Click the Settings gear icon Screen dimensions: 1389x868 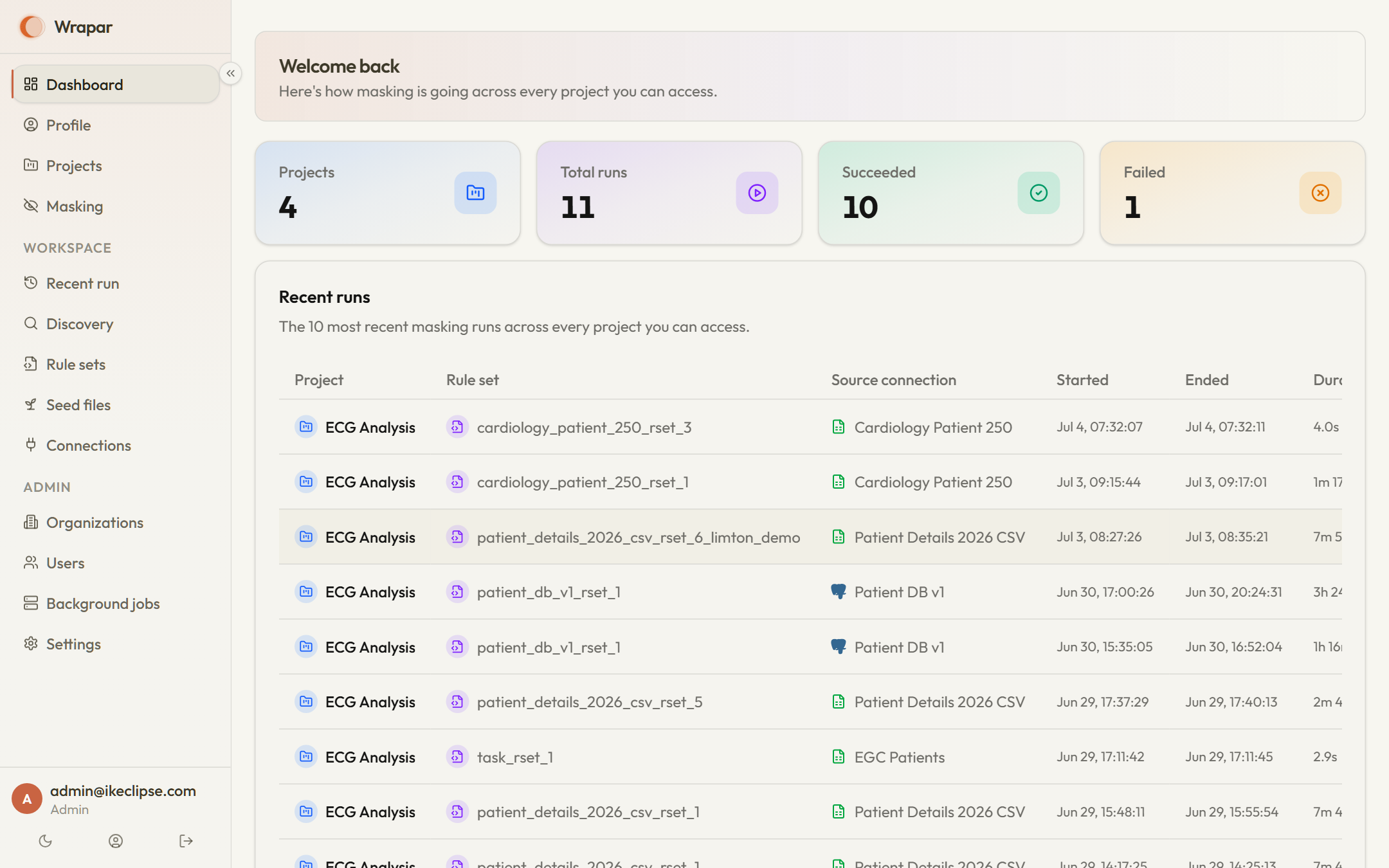tap(30, 644)
